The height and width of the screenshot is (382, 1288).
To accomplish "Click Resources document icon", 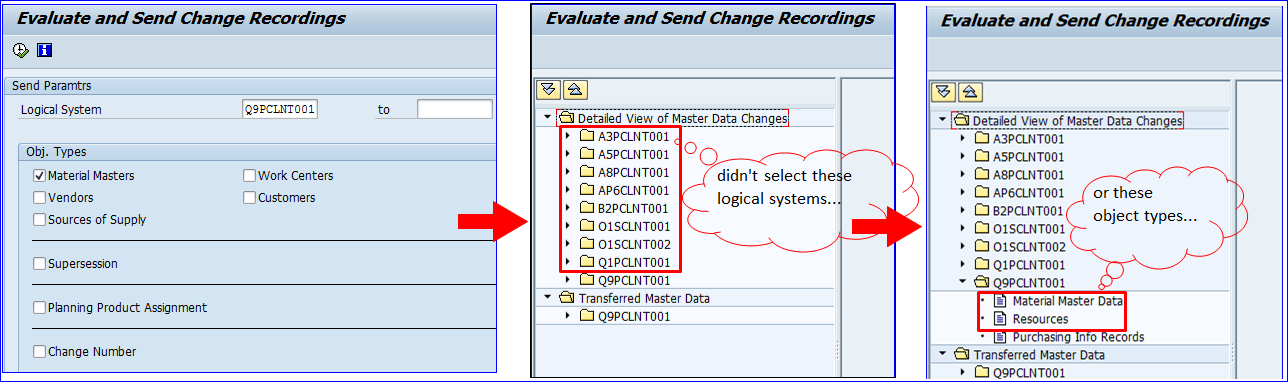I will pos(1001,318).
